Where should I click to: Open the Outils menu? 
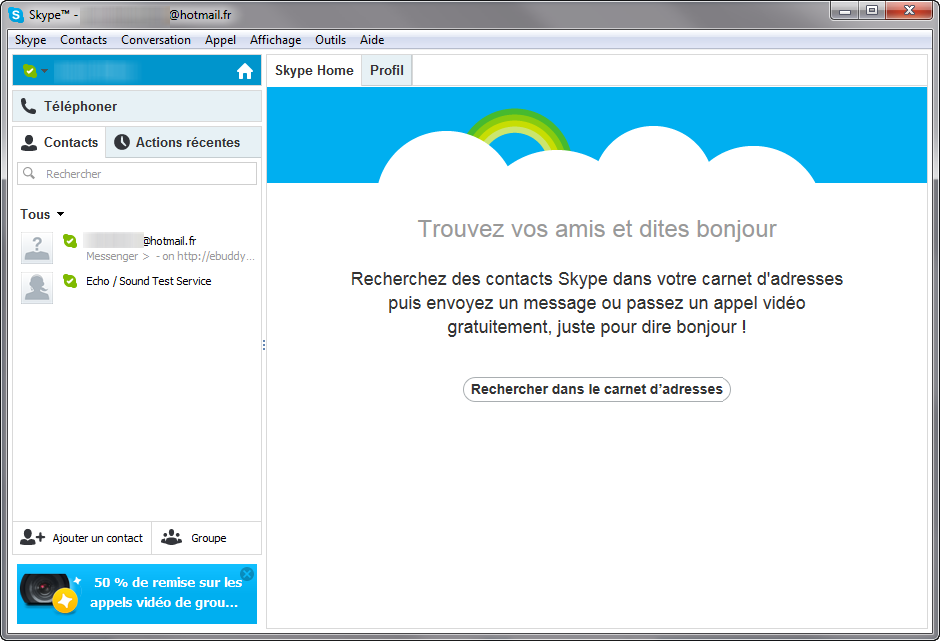330,40
